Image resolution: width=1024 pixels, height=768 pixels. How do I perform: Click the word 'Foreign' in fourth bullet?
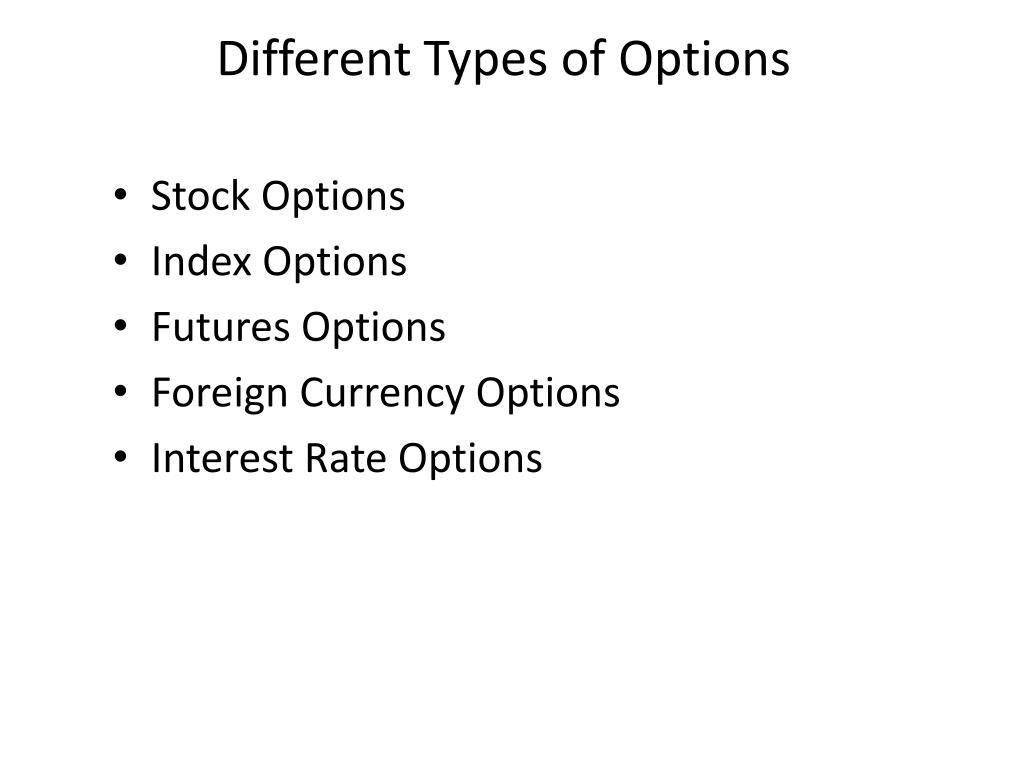click(x=219, y=394)
